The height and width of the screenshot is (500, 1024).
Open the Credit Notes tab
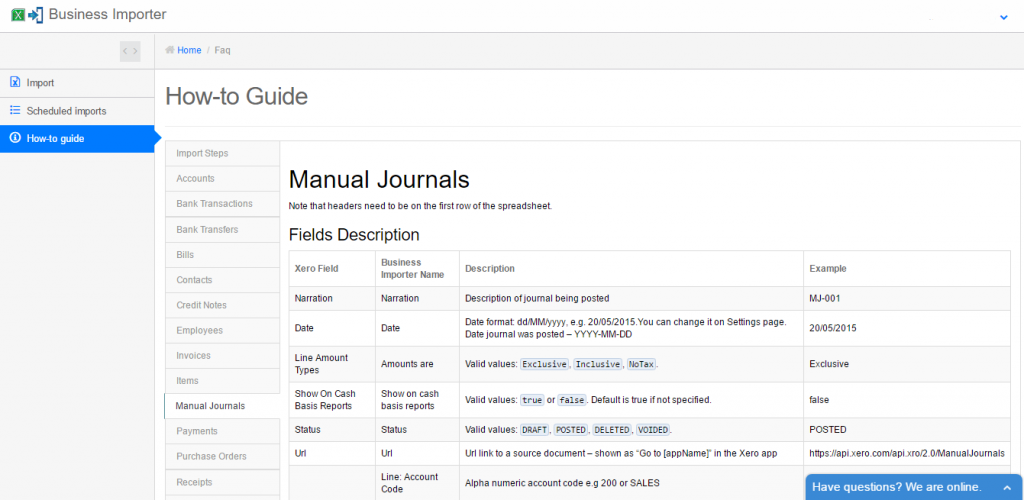coord(222,305)
